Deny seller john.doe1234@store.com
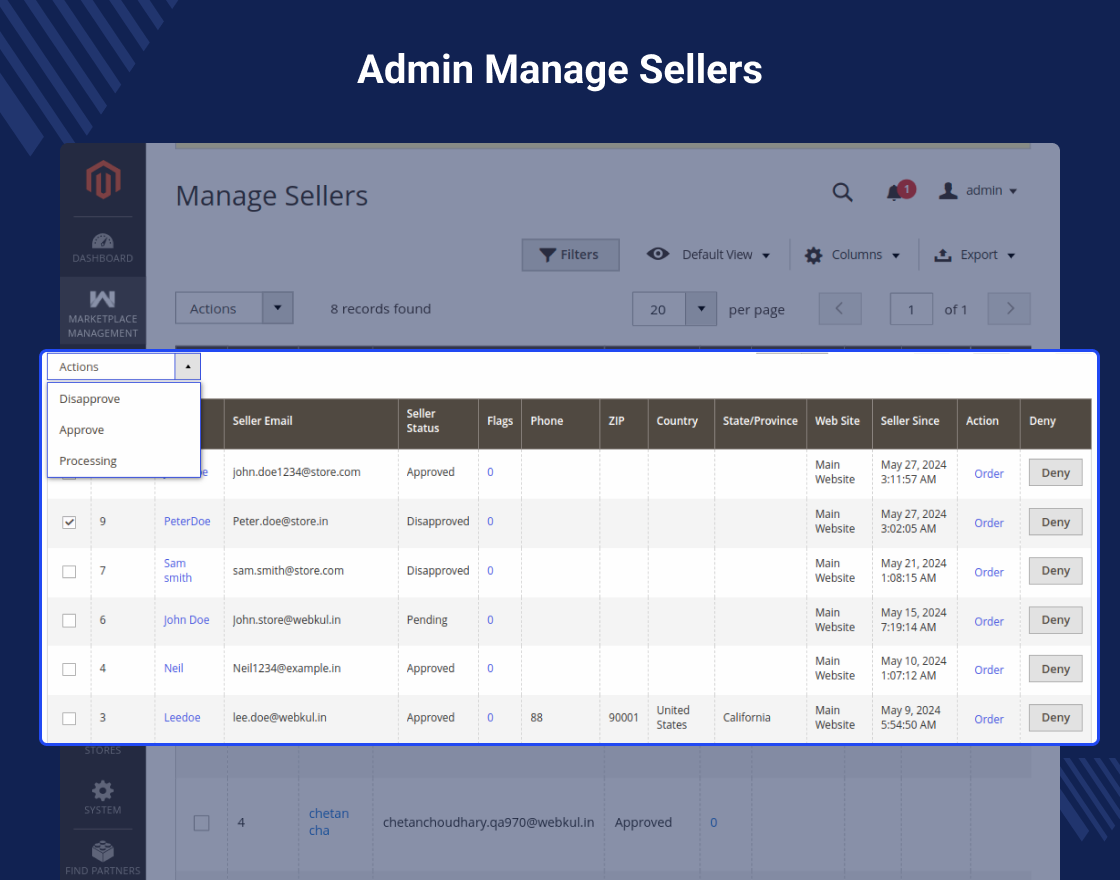 point(1055,473)
